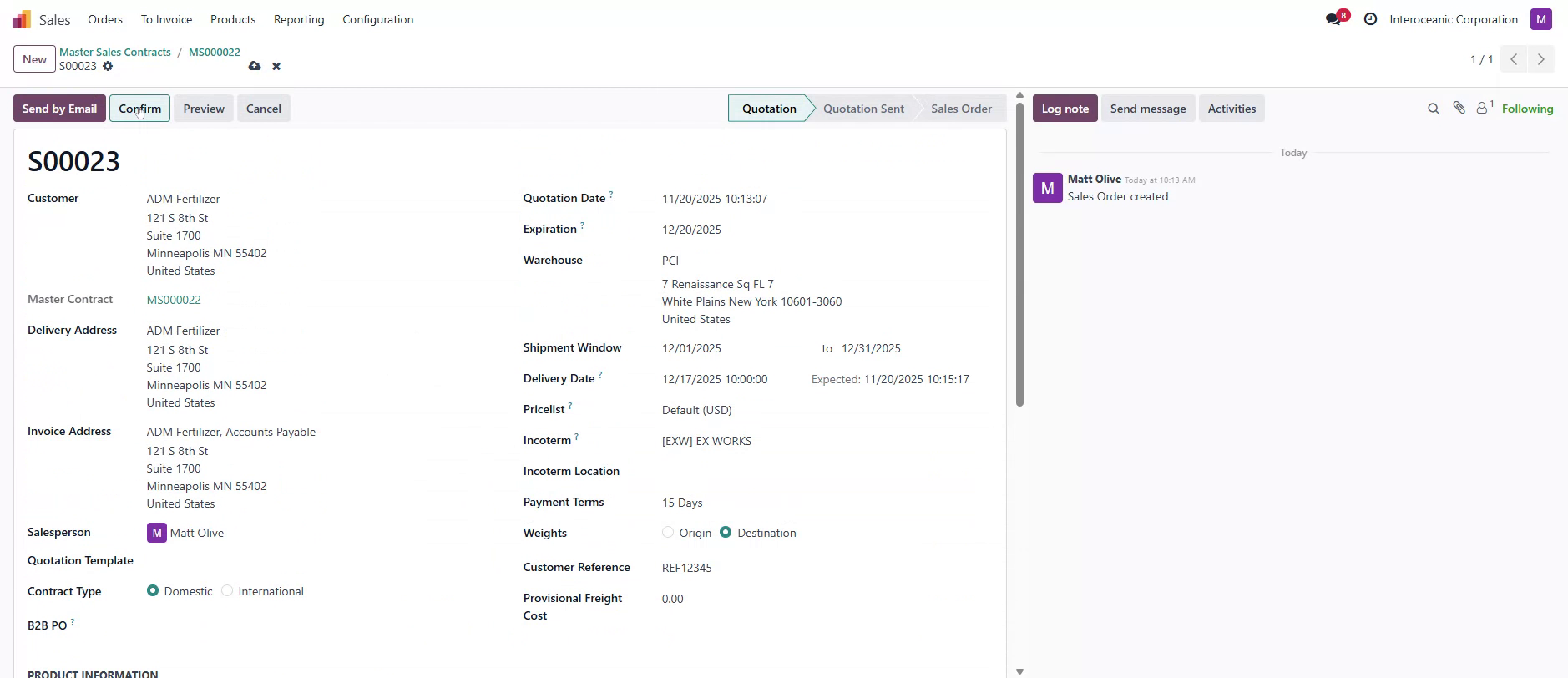Click Matt Olive chatter avatar
This screenshot has width=1568, height=678.
pyautogui.click(x=1048, y=188)
